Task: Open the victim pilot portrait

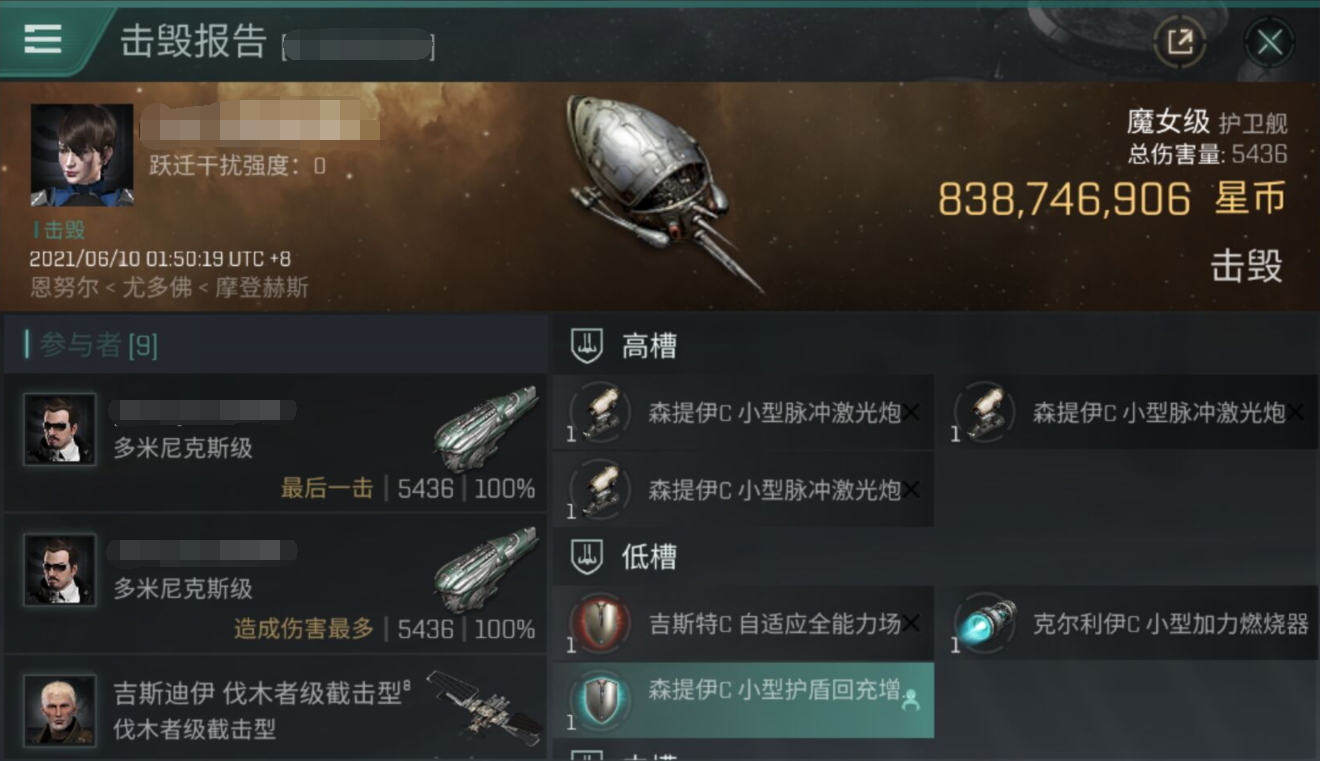Action: (82, 155)
